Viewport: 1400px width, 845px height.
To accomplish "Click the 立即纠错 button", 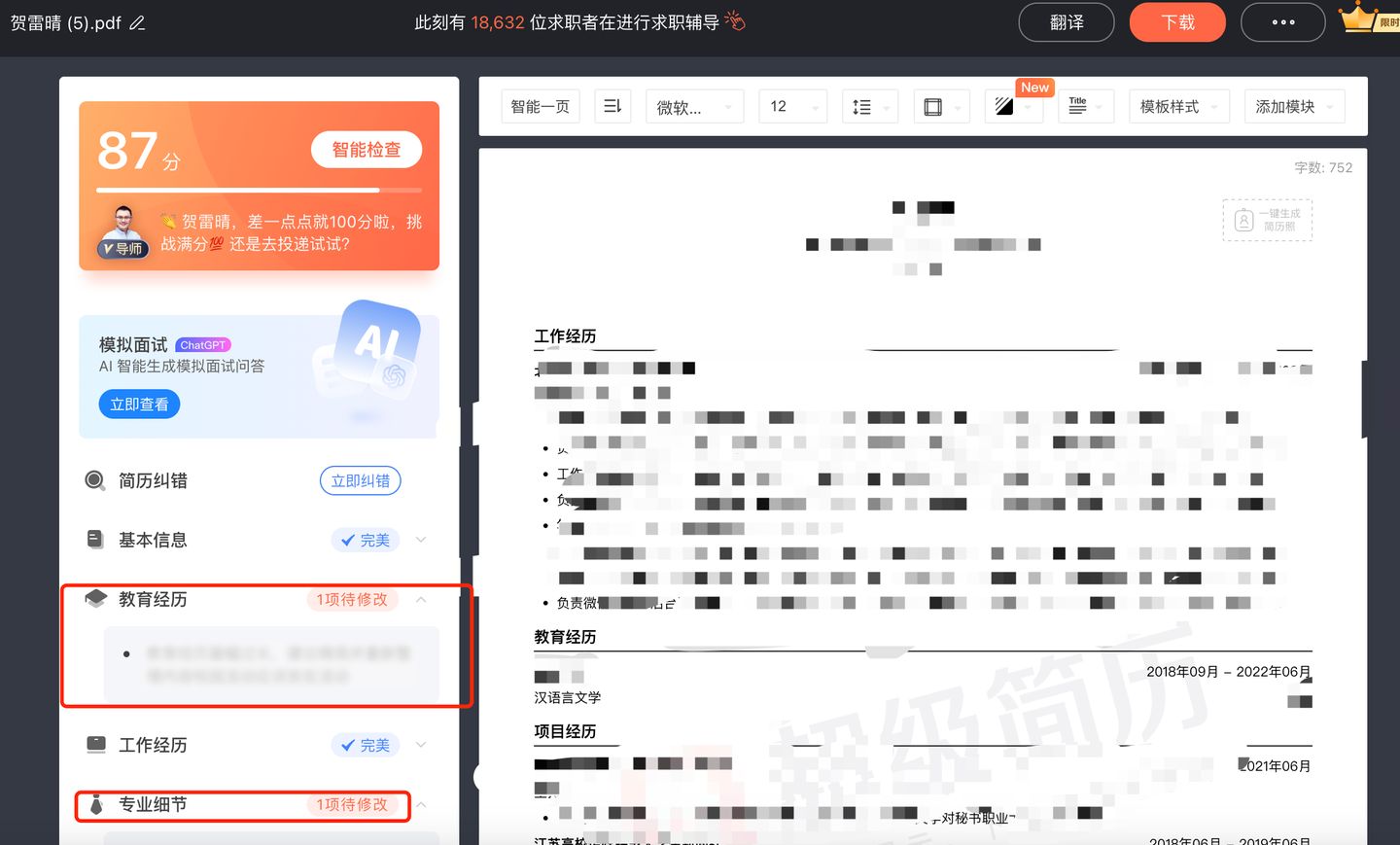I will pos(360,480).
